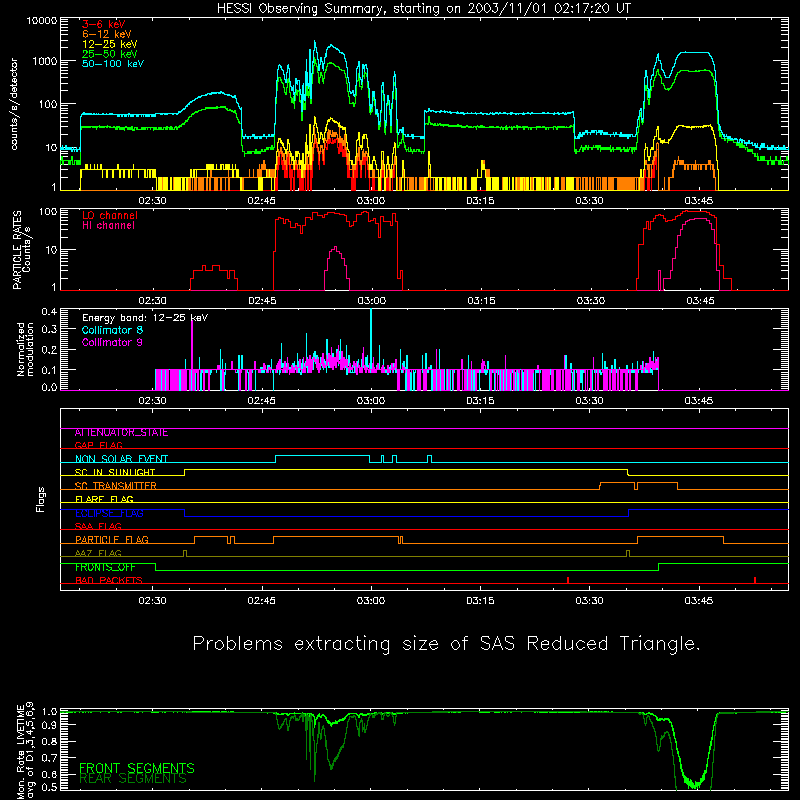Click the FLARE_FLAG label
Viewport: 800px width, 800px height.
tap(104, 499)
